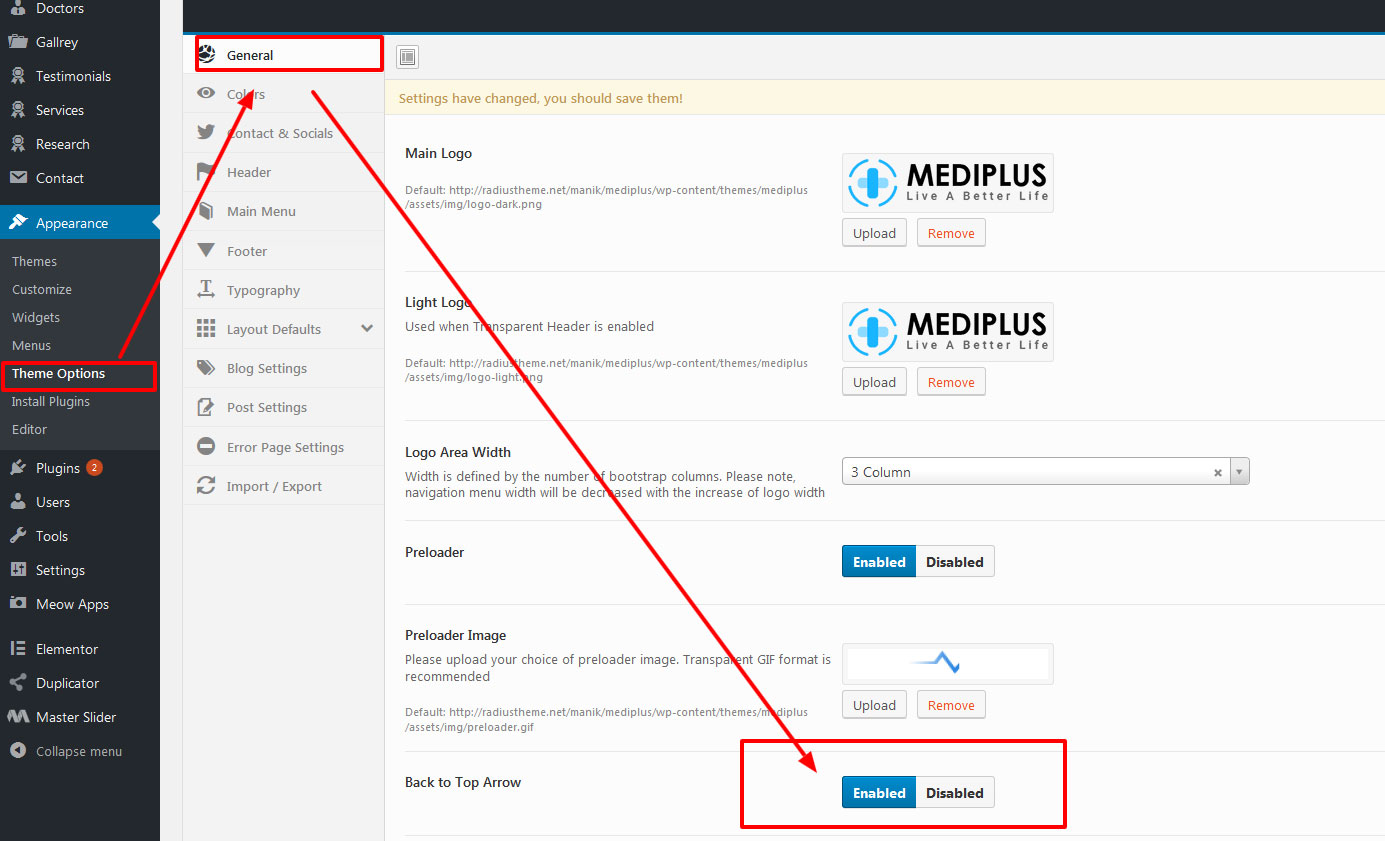Click the Footer triangle icon
1385x841 pixels.
pos(206,251)
